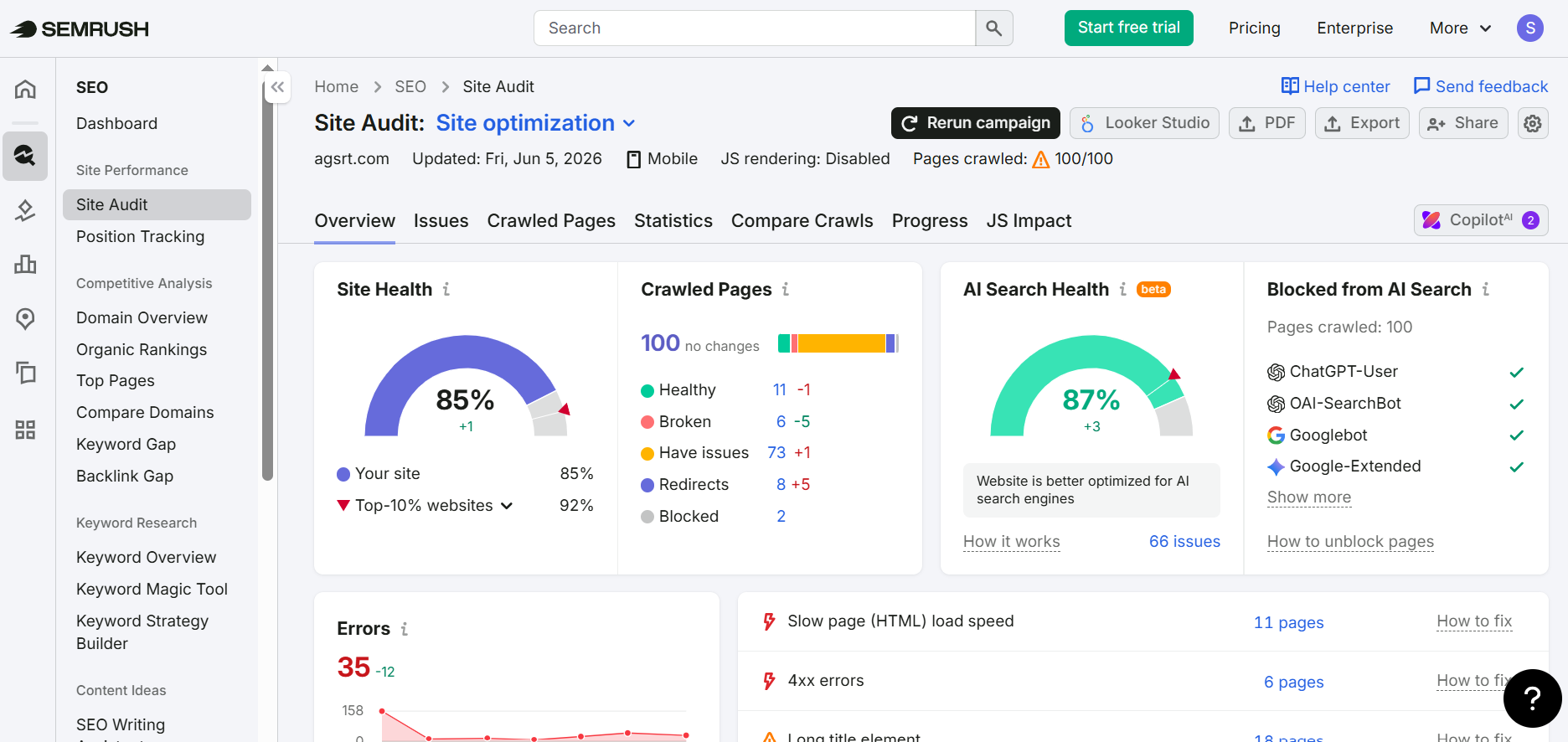Open the Home icon in the left rail
This screenshot has width=1568, height=742.
[25, 89]
